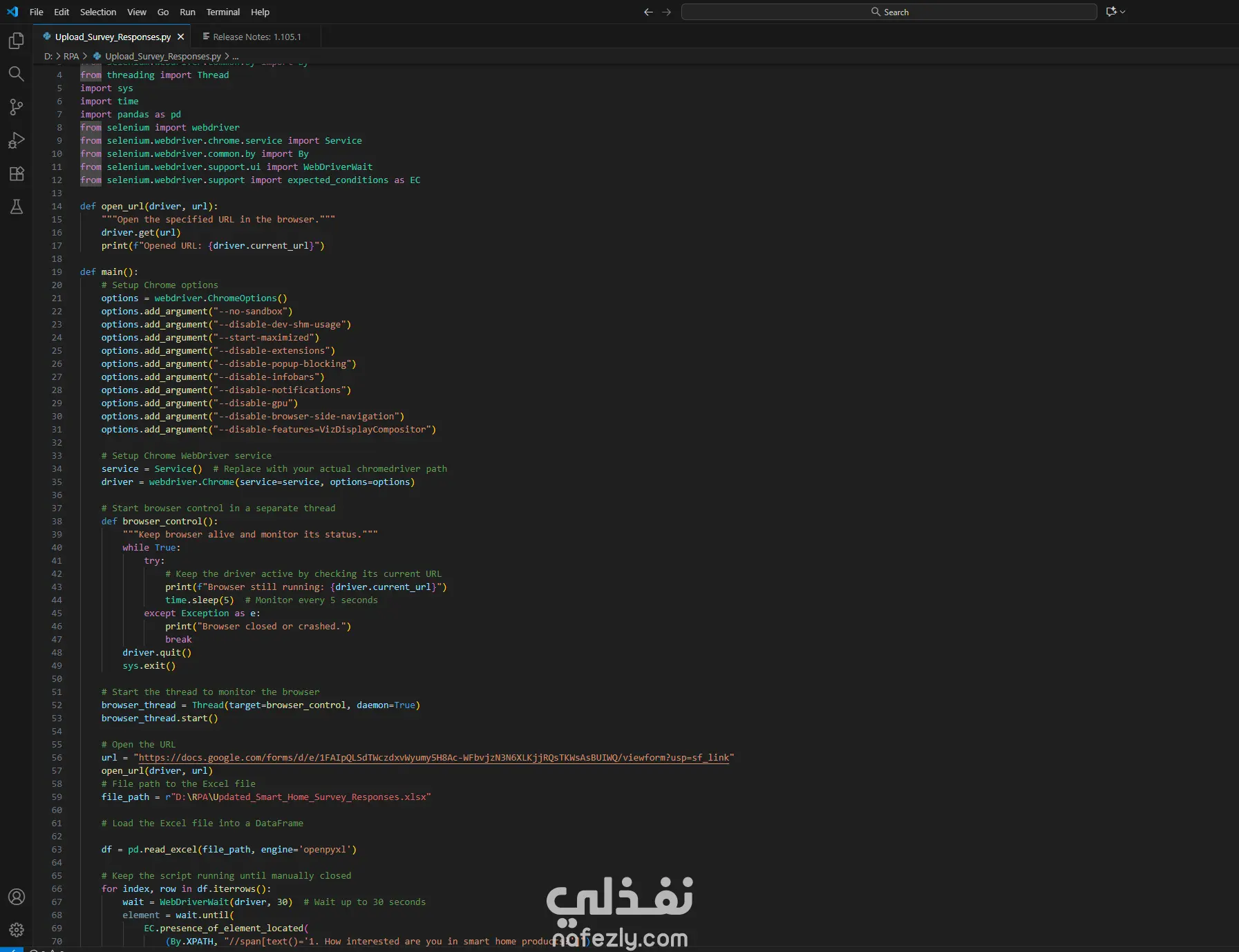
Task: Close the Upload_Survey_Responses.py tab
Action: (180, 37)
